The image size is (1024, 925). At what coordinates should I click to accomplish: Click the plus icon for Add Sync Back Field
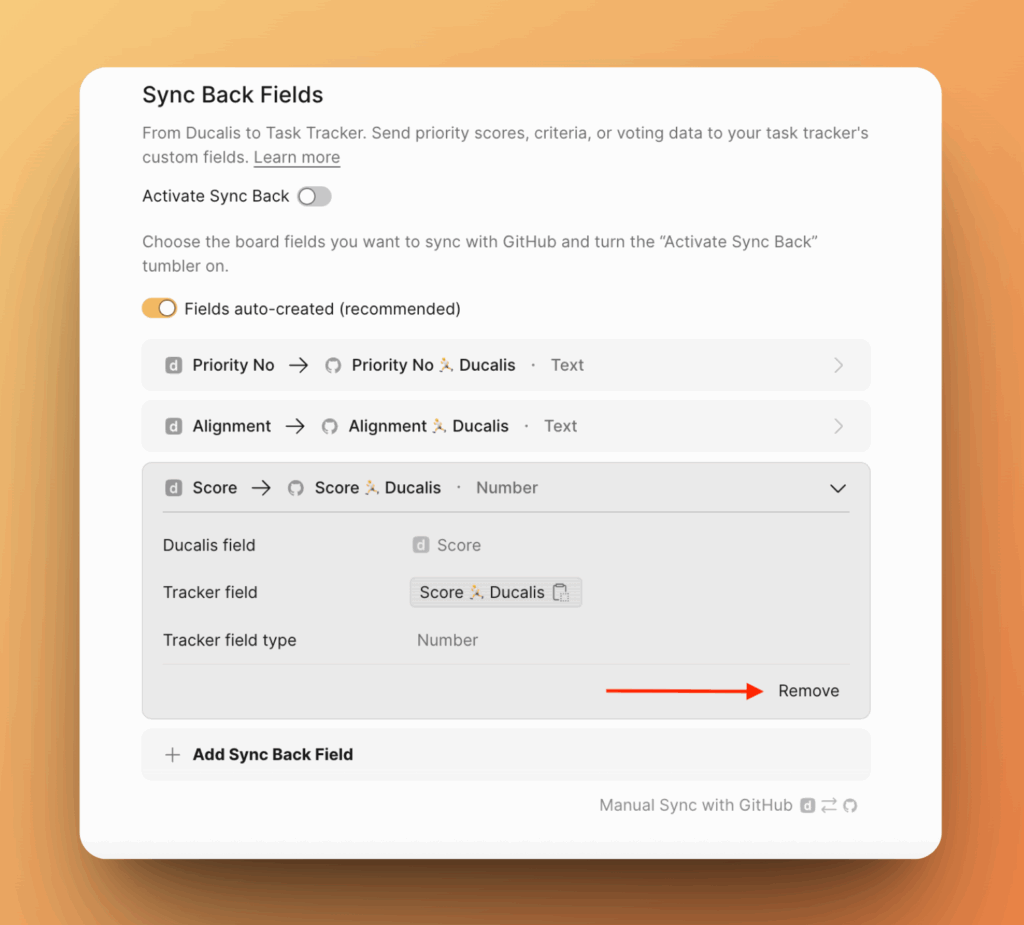tap(172, 755)
